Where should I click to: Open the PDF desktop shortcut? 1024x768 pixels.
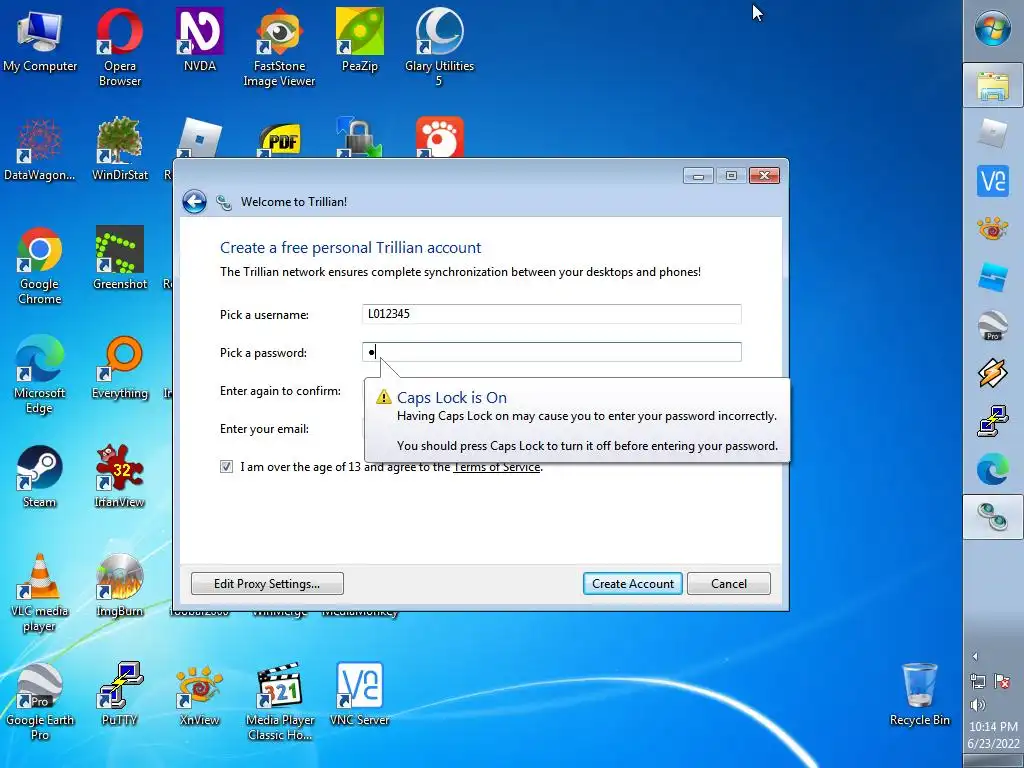pyautogui.click(x=280, y=139)
